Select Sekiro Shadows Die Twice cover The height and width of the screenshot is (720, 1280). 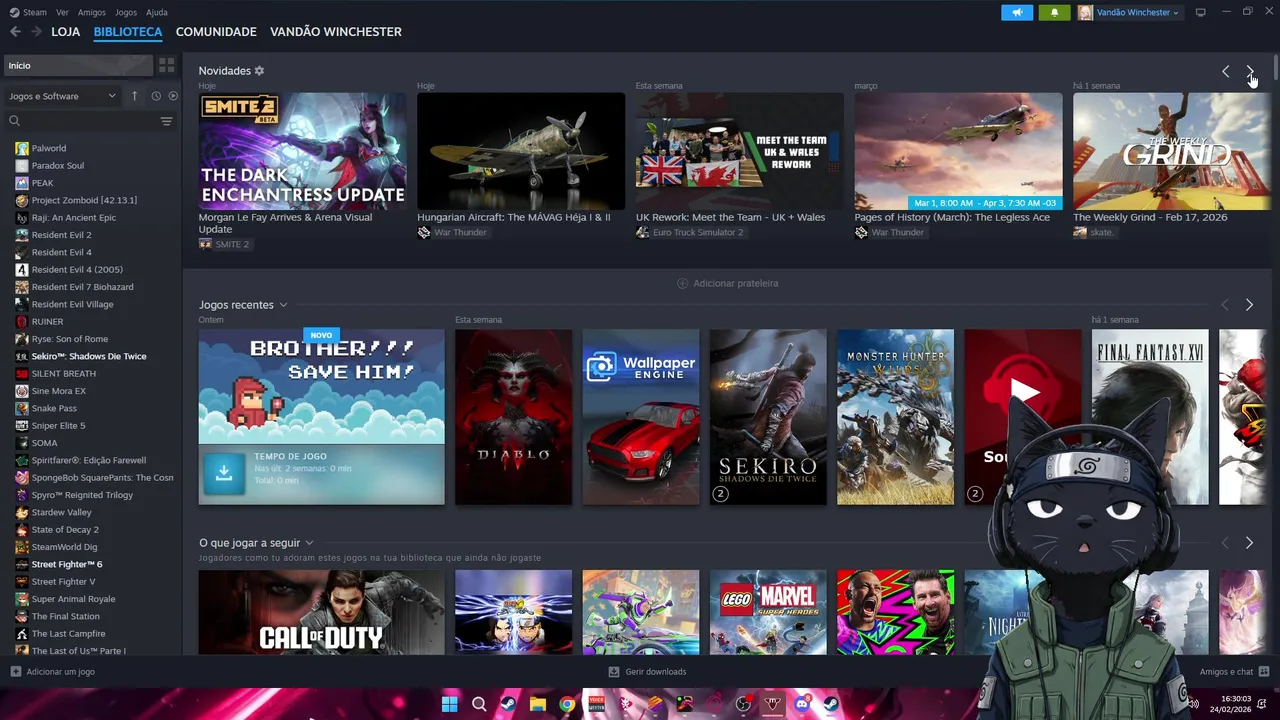coord(768,417)
